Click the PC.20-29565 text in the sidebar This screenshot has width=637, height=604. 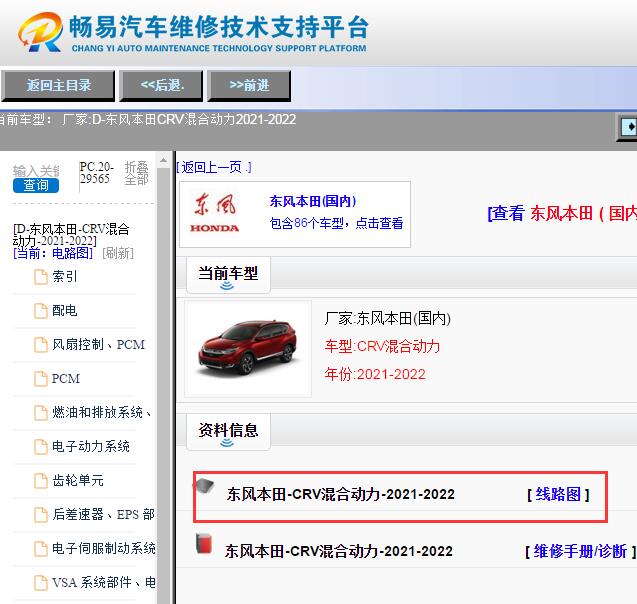[97, 173]
